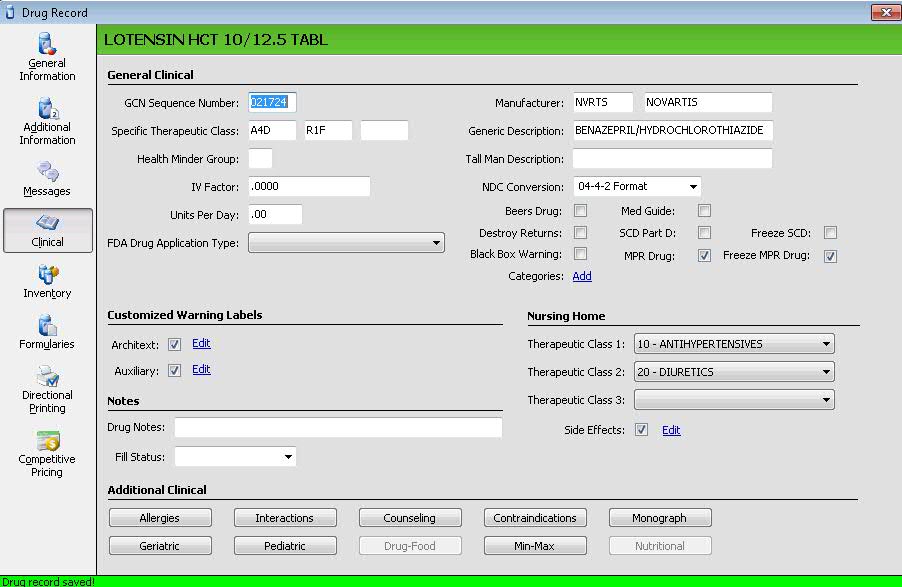Screen dimensions: 902x587
Task: Open the Fill Status dropdown
Action: pos(235,456)
